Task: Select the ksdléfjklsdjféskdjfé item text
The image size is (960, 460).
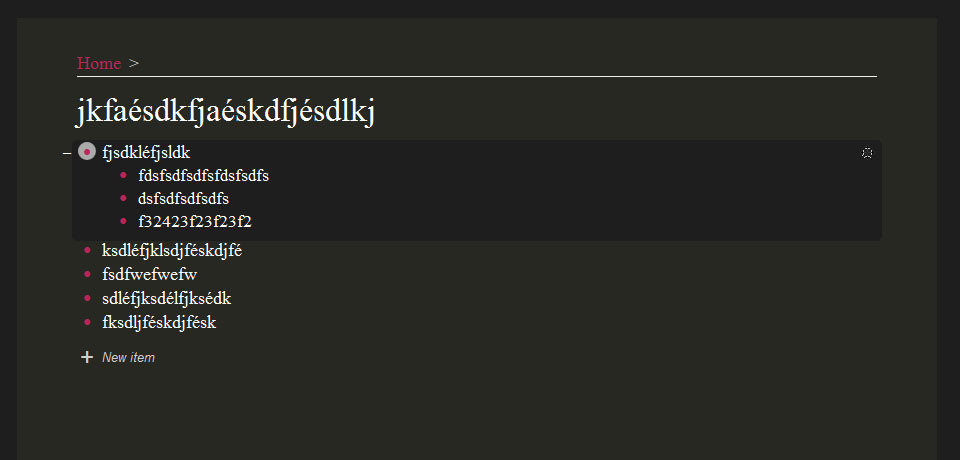Action: click(172, 251)
